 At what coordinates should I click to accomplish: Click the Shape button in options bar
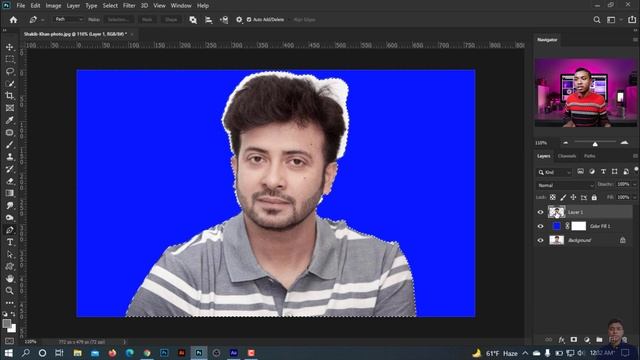[x=171, y=20]
